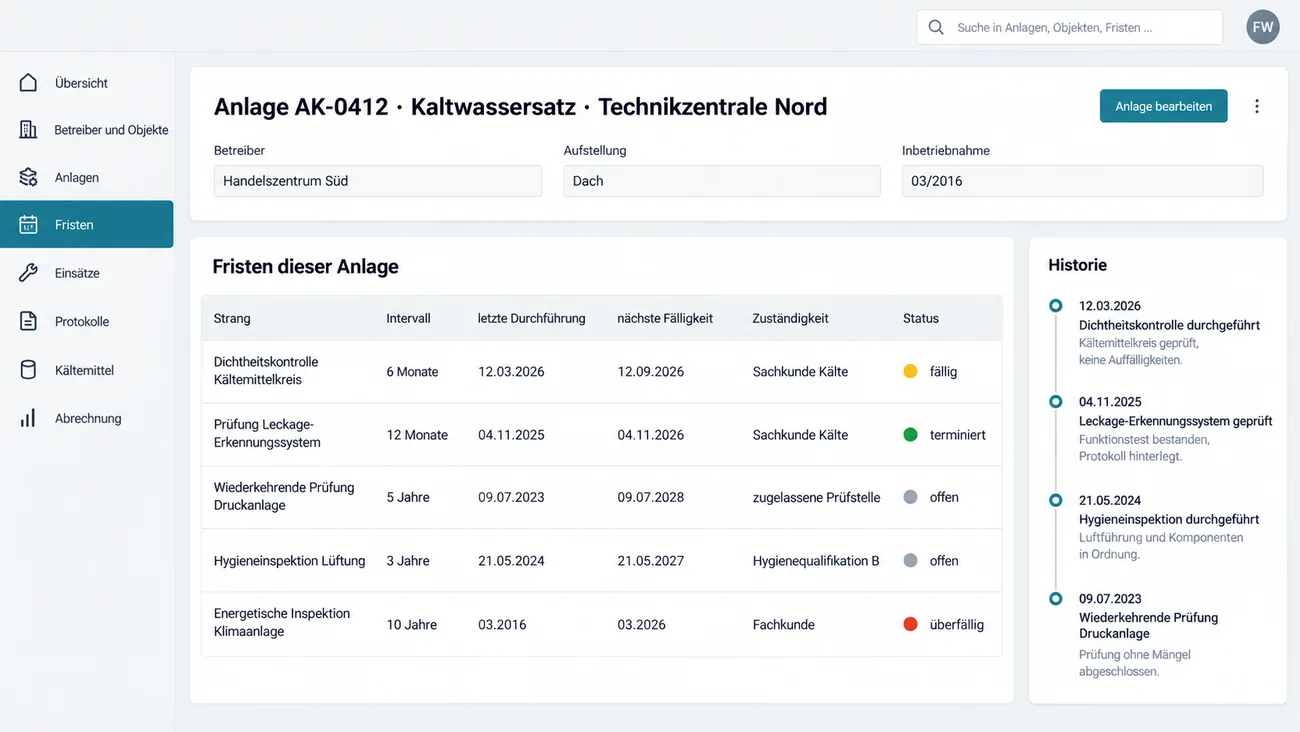Click the Aufstellung field showing Dach
This screenshot has width=1300, height=732.
[722, 181]
